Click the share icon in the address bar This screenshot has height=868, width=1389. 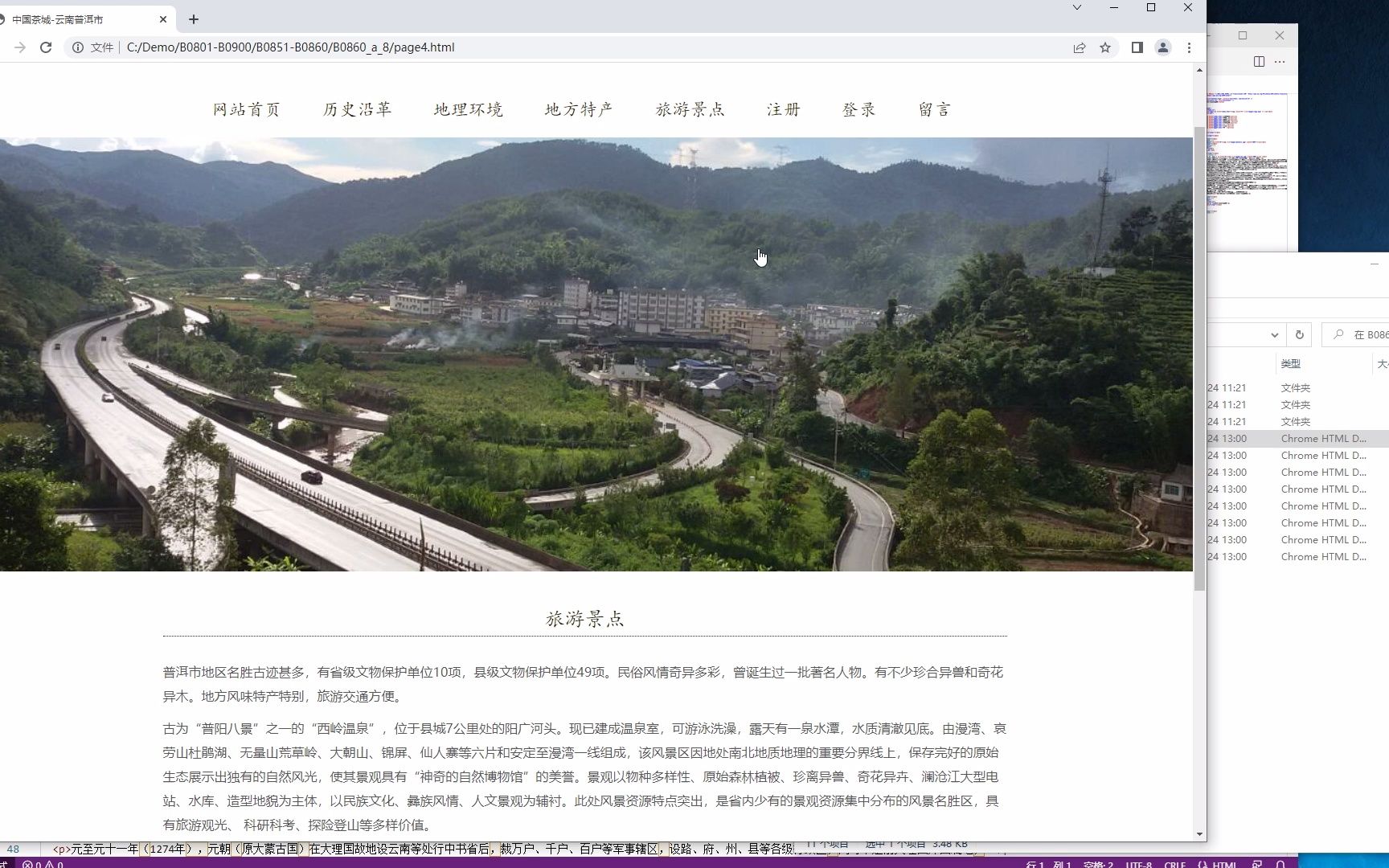1078,47
